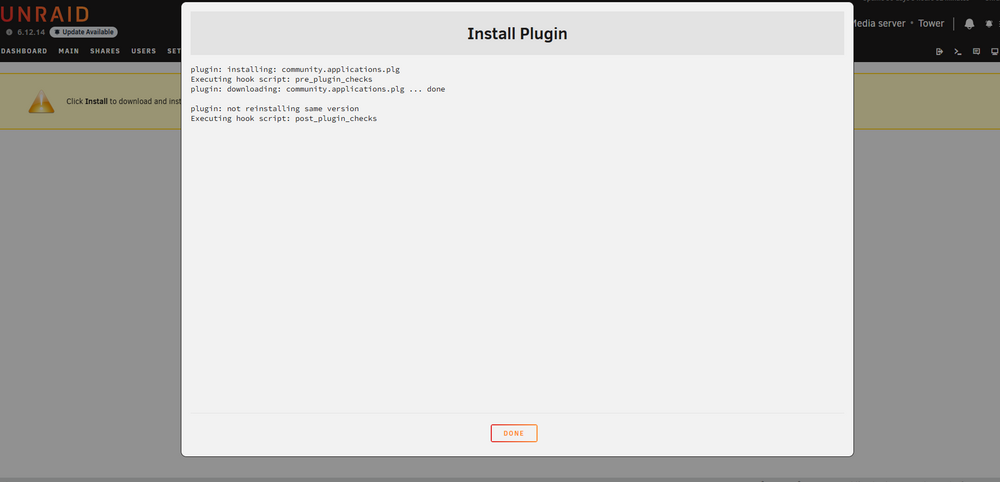This screenshot has width=1000, height=482.
Task: Click the DONE button in the dialog
Action: coord(513,434)
